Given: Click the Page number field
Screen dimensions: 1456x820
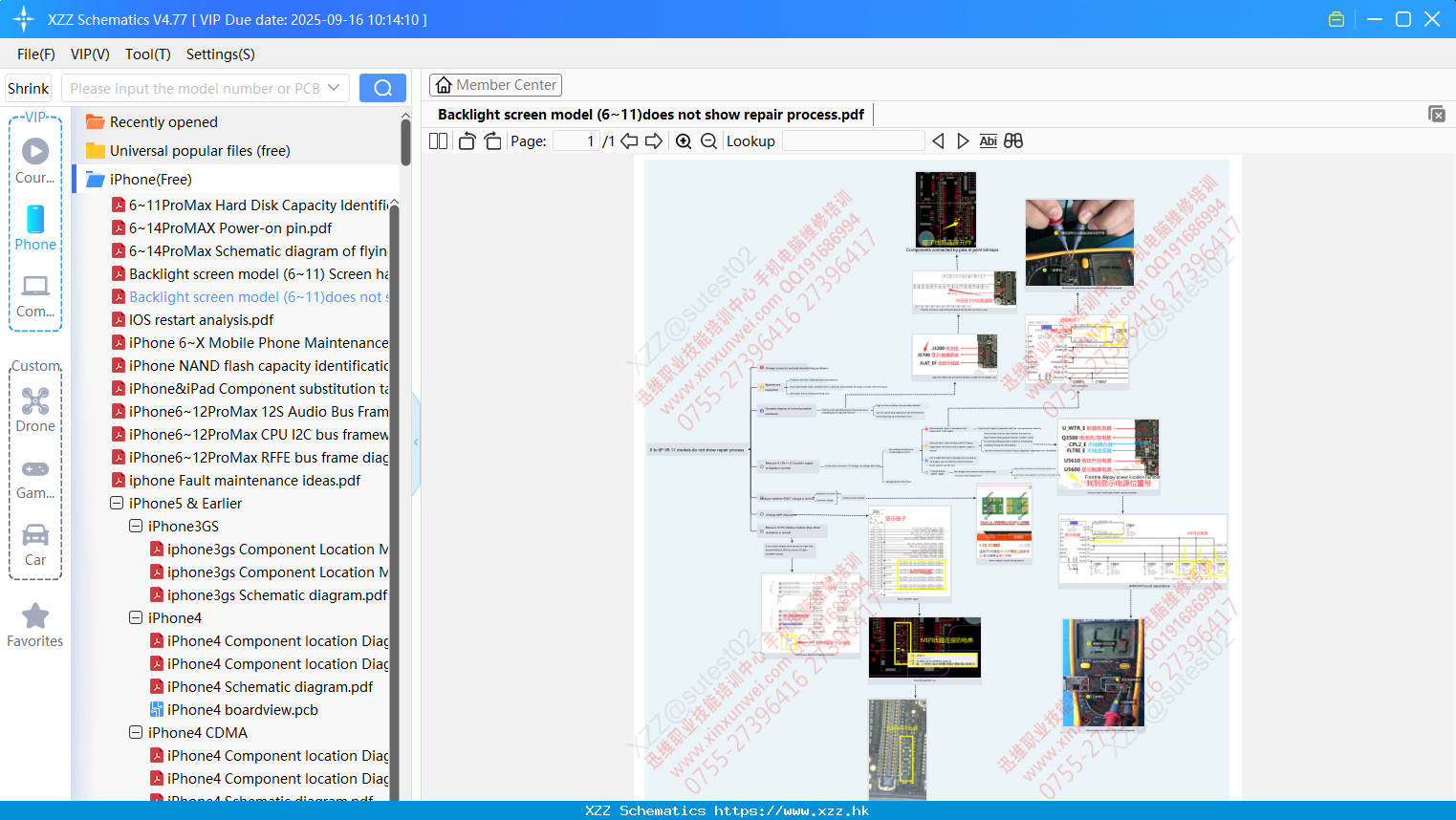Looking at the screenshot, I should pos(576,141).
